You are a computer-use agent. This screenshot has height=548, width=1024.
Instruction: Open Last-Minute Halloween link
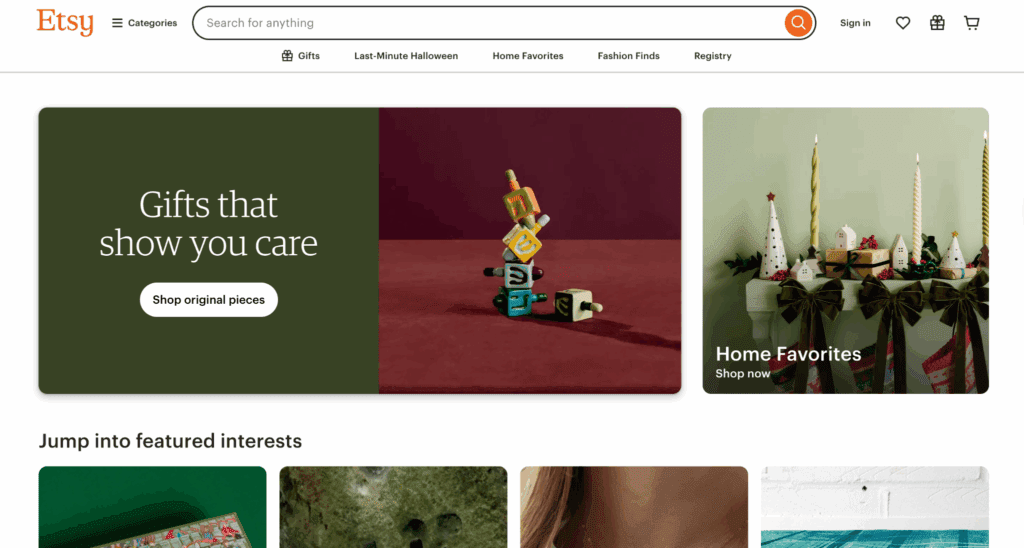coord(406,56)
